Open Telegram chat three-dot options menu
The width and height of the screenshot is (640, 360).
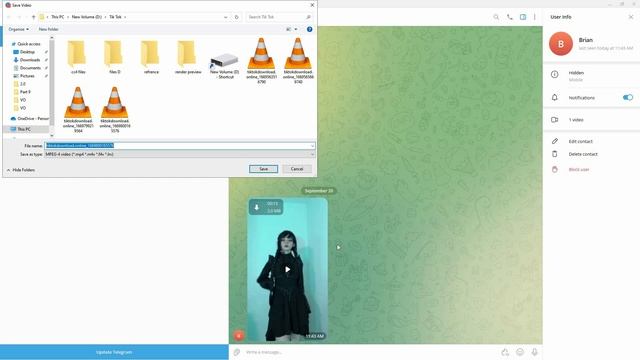(535, 17)
